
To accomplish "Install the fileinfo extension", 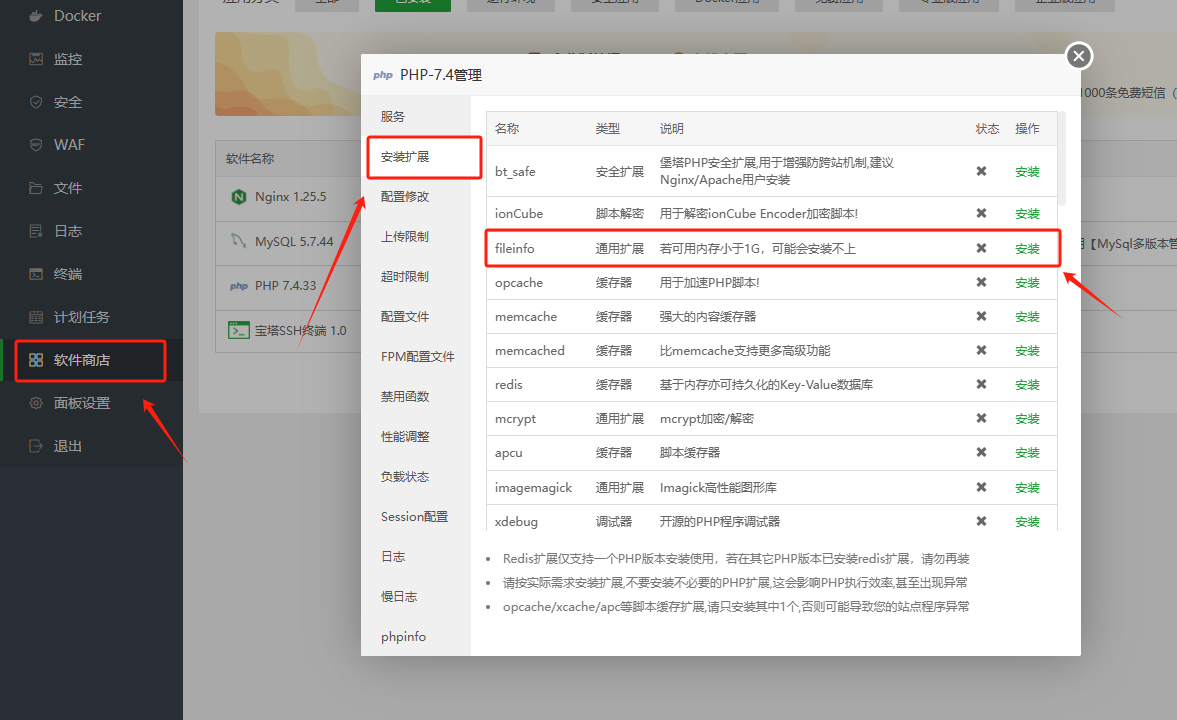I will coord(1027,249).
